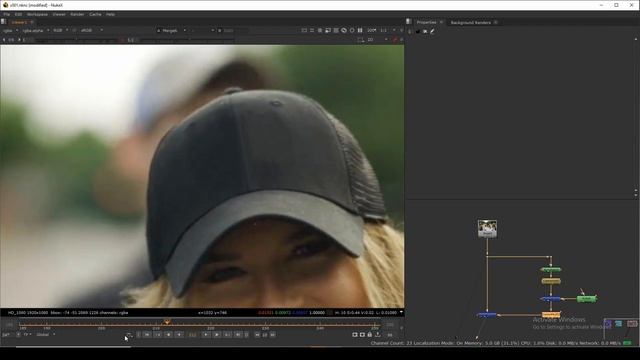Screen dimensions: 640x360
Task: Switch to the Background Renders tab
Action: tap(471, 22)
